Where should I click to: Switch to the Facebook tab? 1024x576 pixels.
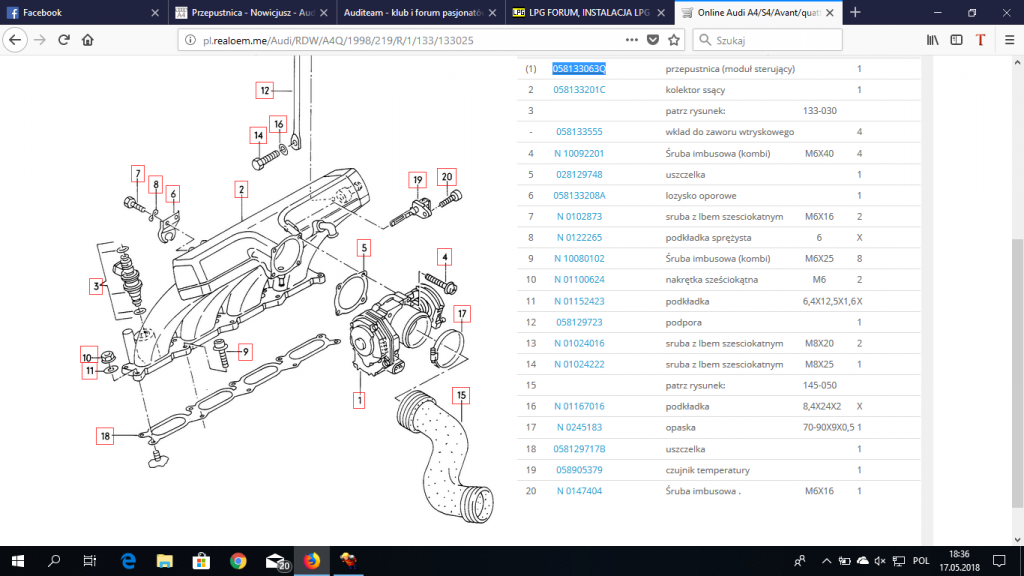pos(84,12)
